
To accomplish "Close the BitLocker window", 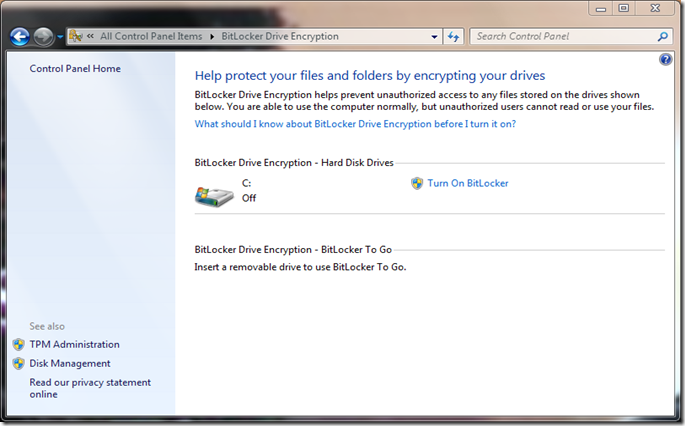I will (x=655, y=8).
